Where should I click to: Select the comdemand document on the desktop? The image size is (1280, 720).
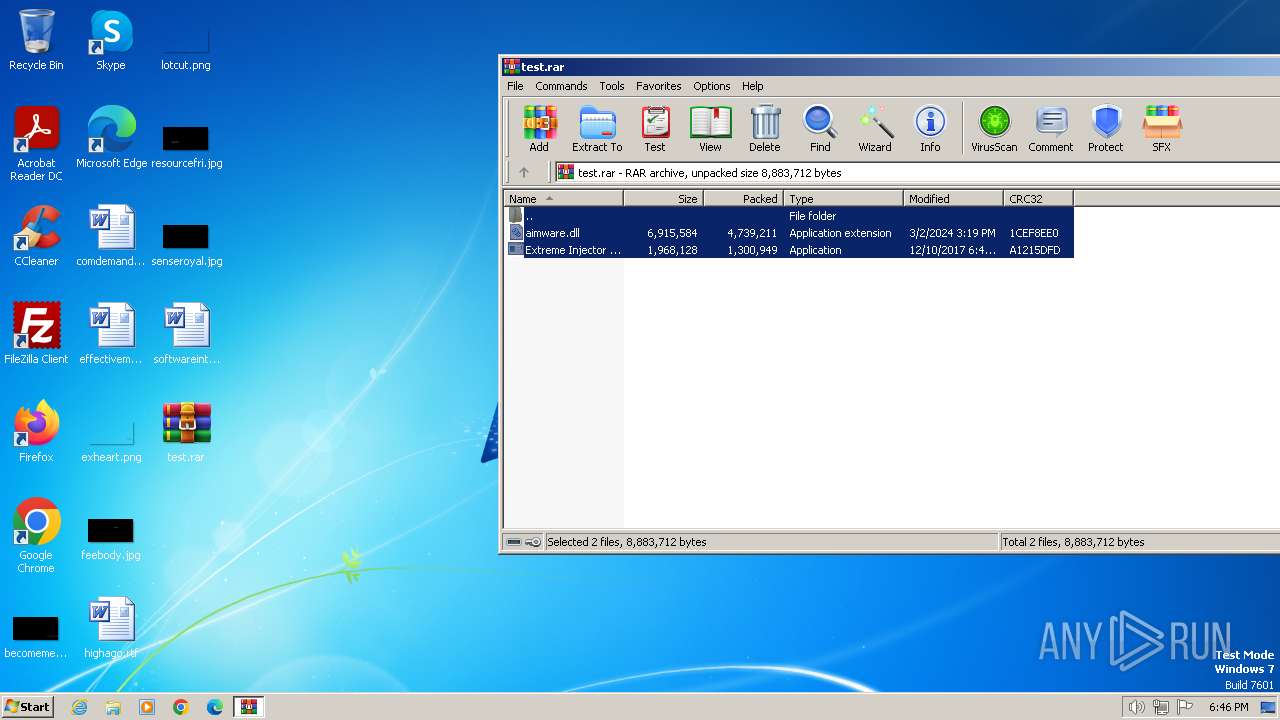pos(111,236)
